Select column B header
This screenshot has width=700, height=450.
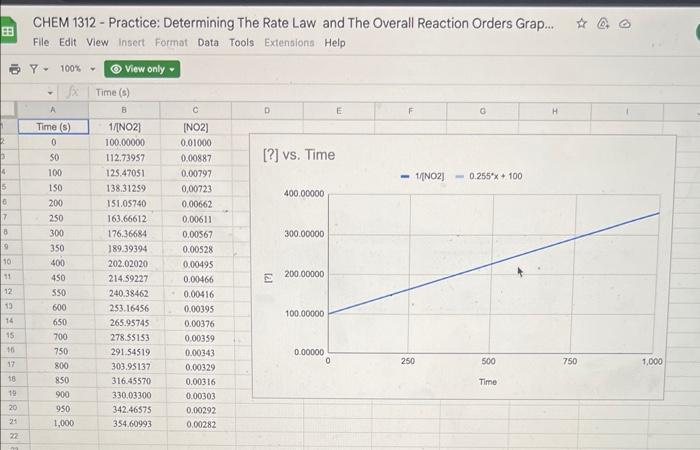pyautogui.click(x=124, y=110)
